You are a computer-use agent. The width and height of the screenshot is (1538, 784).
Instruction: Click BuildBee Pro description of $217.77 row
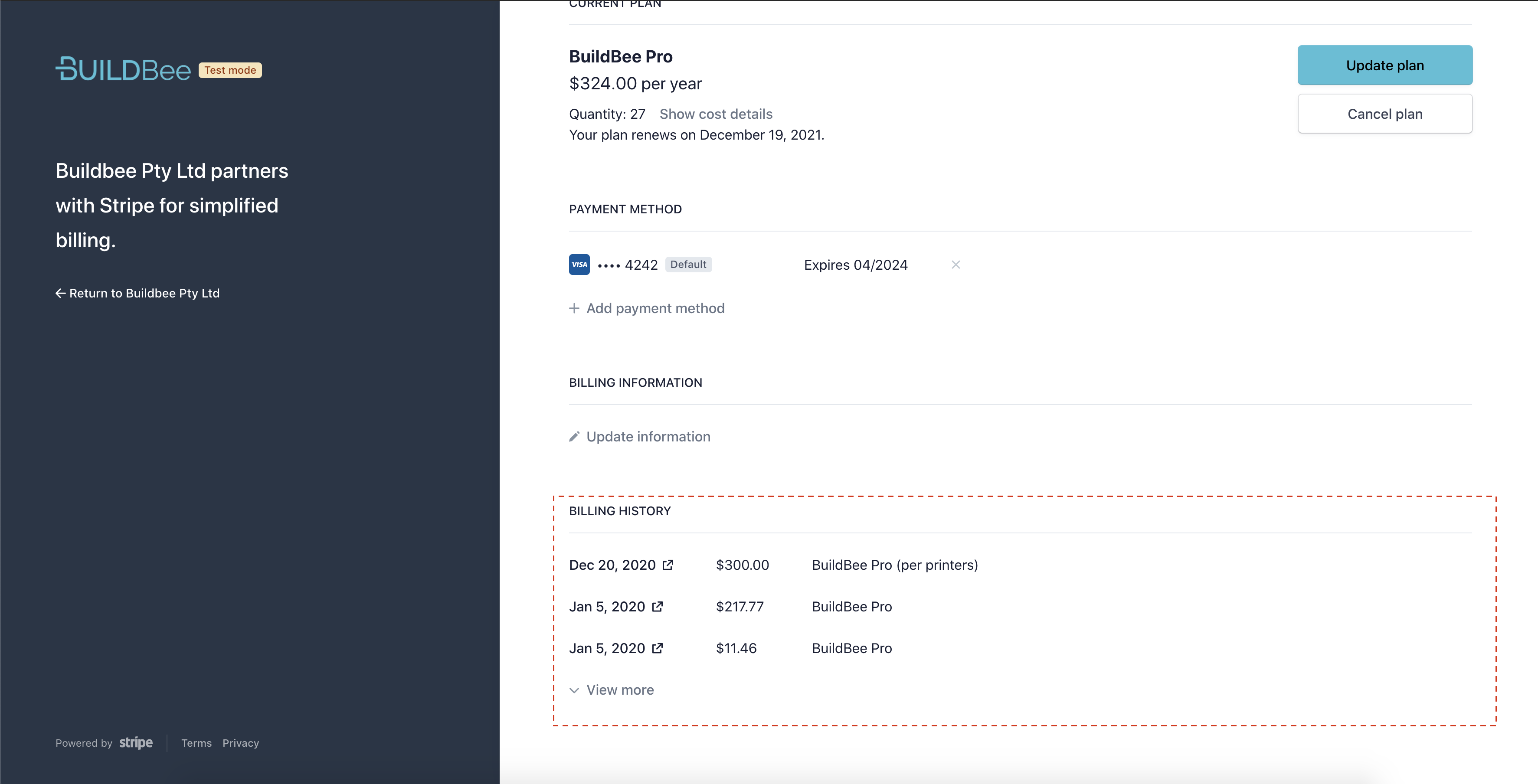(x=851, y=607)
